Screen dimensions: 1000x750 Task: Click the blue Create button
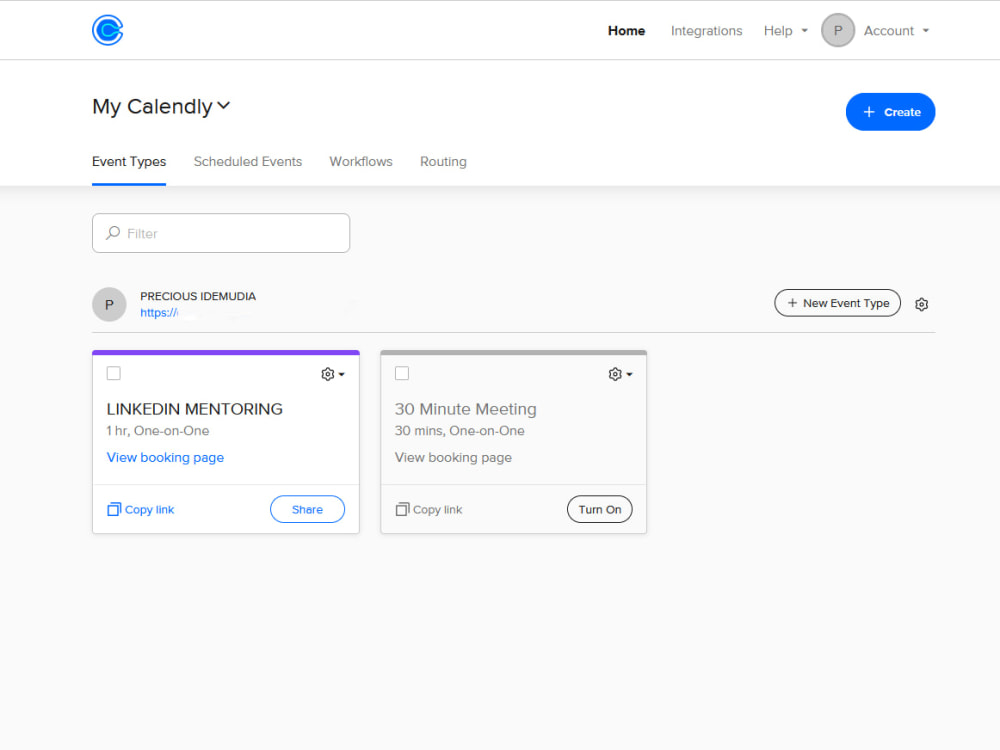click(890, 112)
